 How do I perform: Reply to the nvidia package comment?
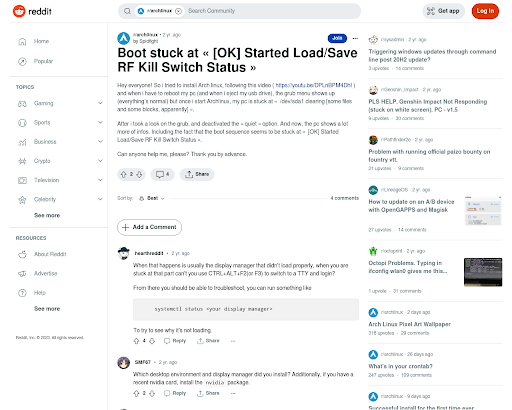tap(175, 394)
